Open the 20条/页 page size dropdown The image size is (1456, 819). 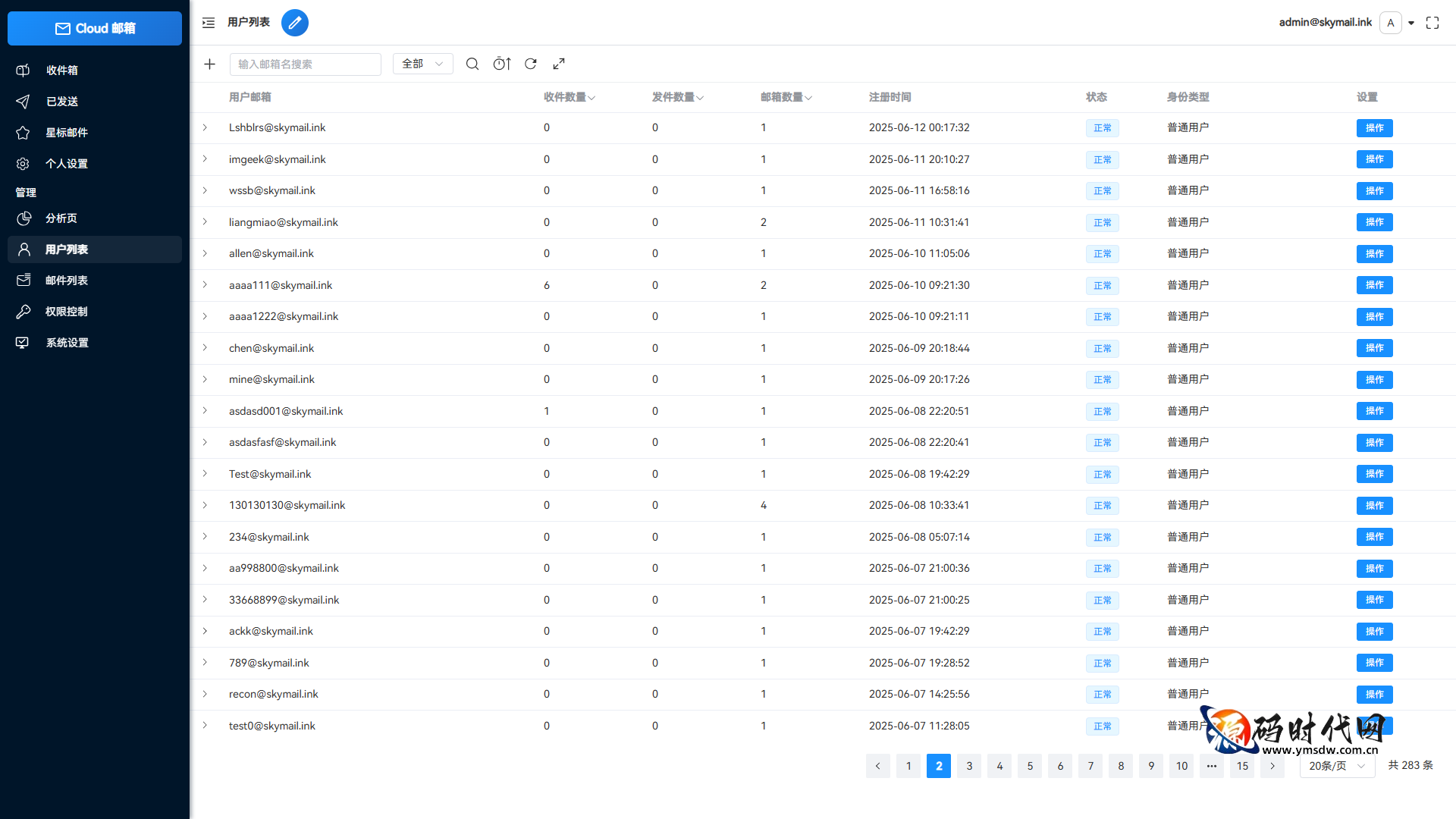[1337, 766]
